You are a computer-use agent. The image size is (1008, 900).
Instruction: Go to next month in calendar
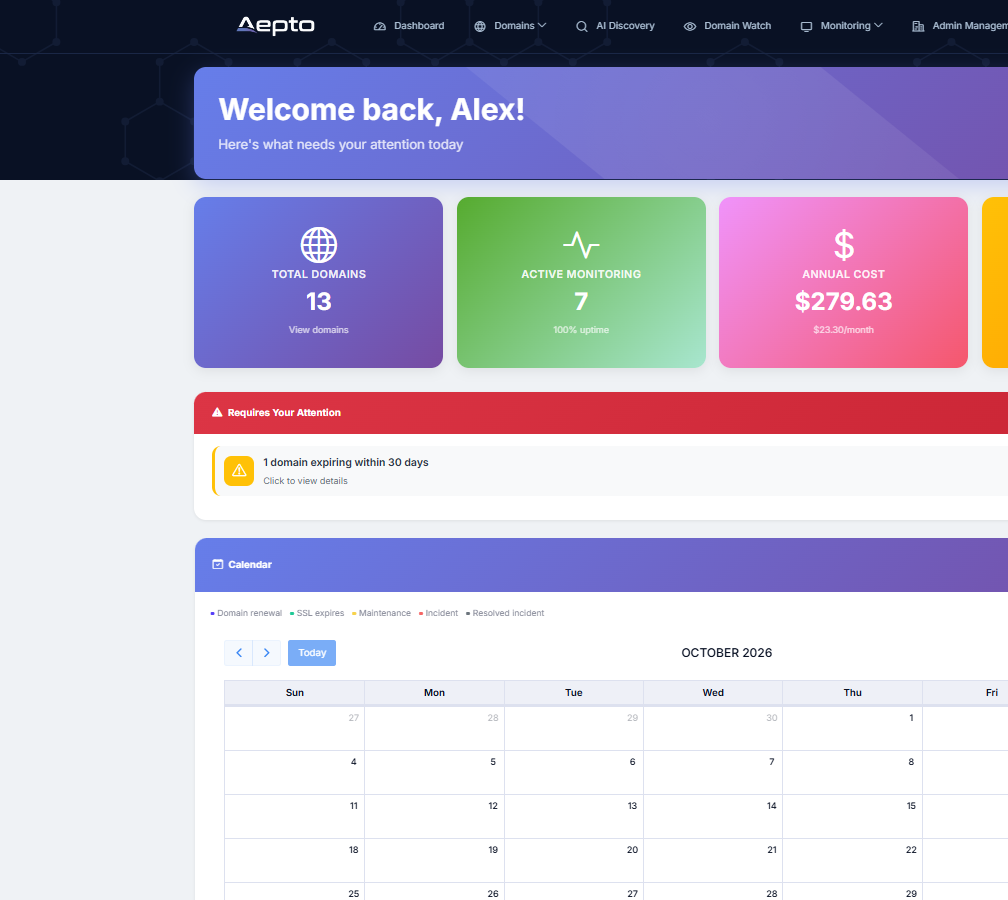267,653
